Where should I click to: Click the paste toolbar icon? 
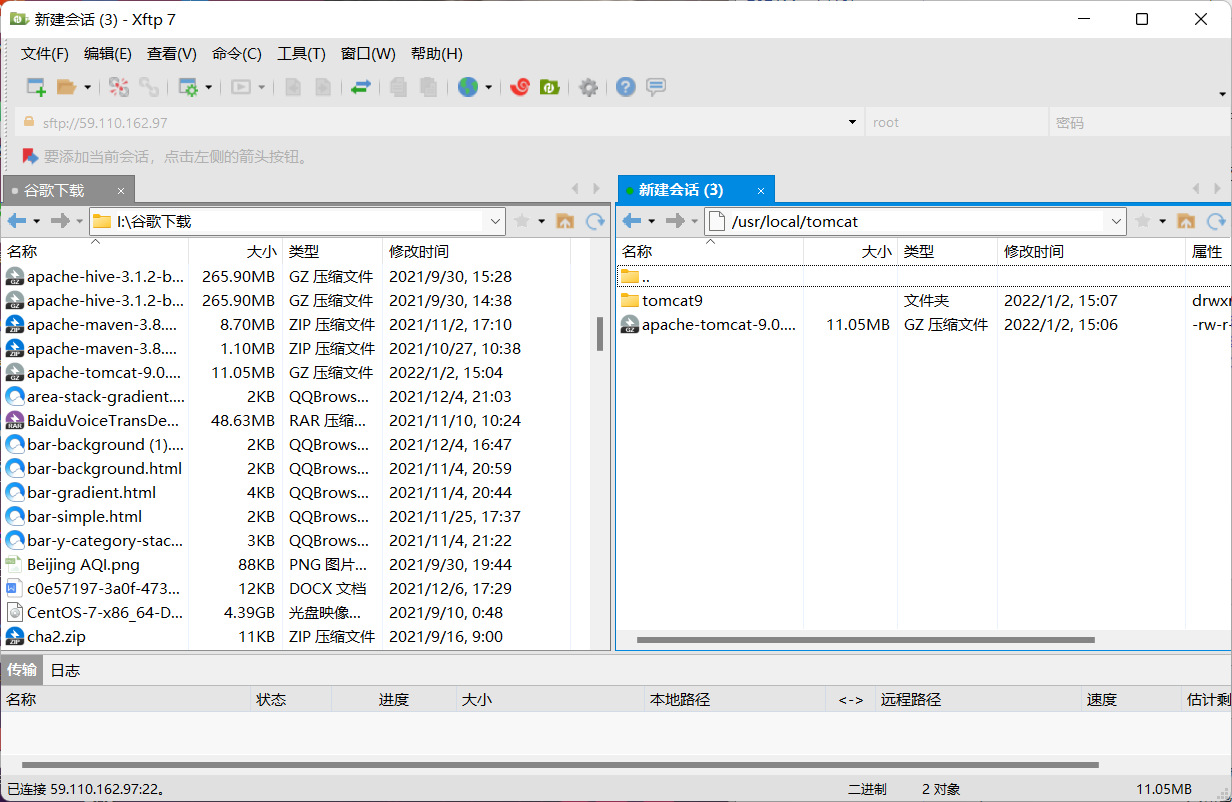tap(428, 87)
